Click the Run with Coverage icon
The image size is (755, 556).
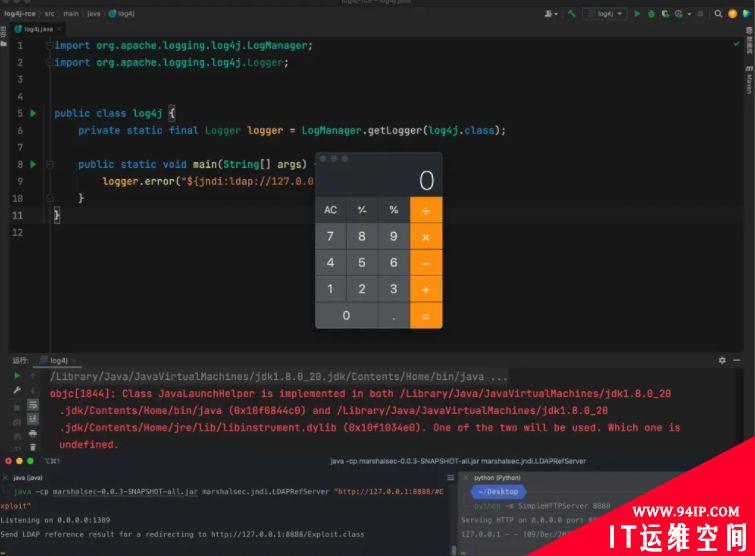click(x=665, y=14)
